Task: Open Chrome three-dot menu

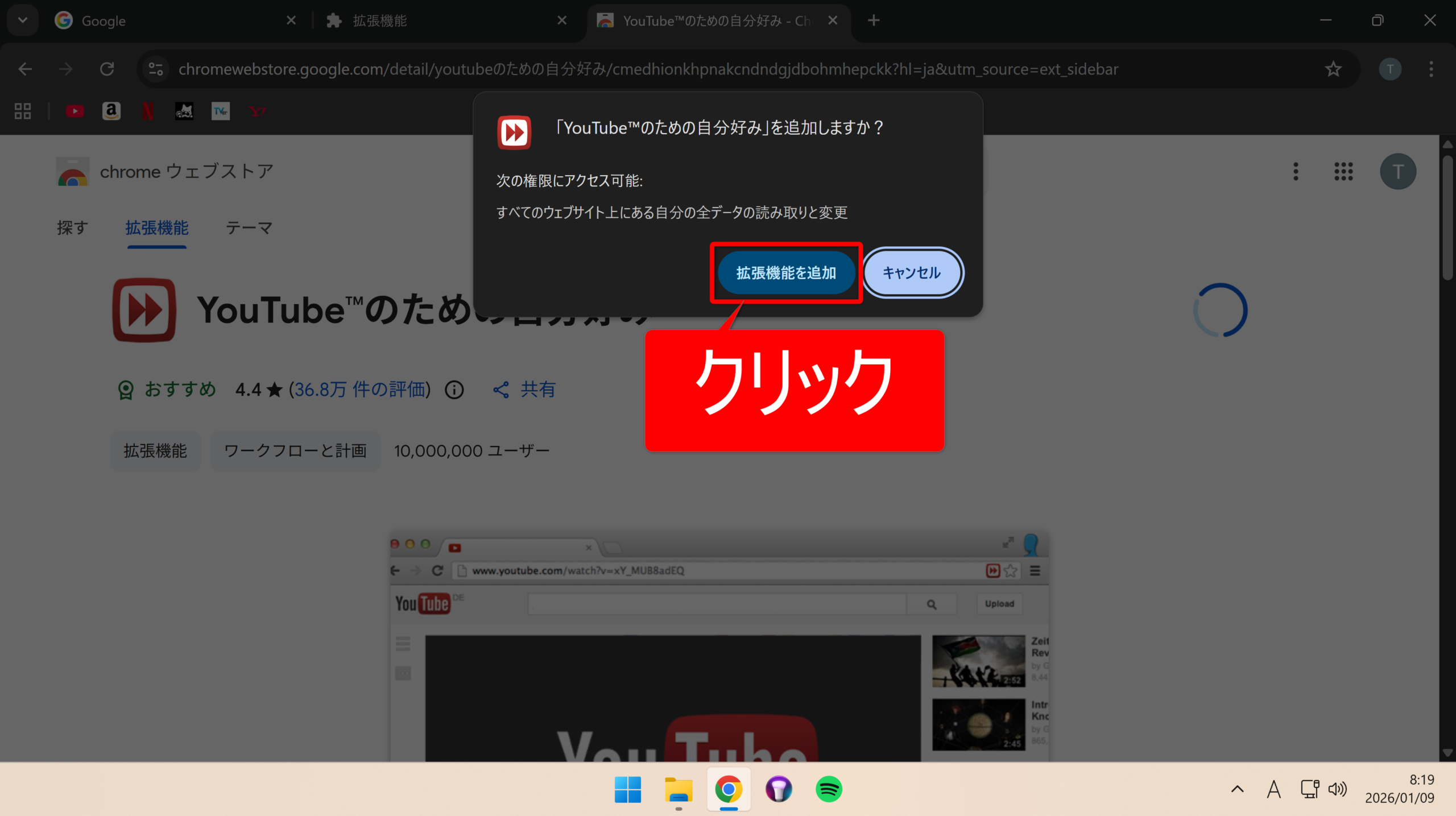Action: (x=1431, y=69)
